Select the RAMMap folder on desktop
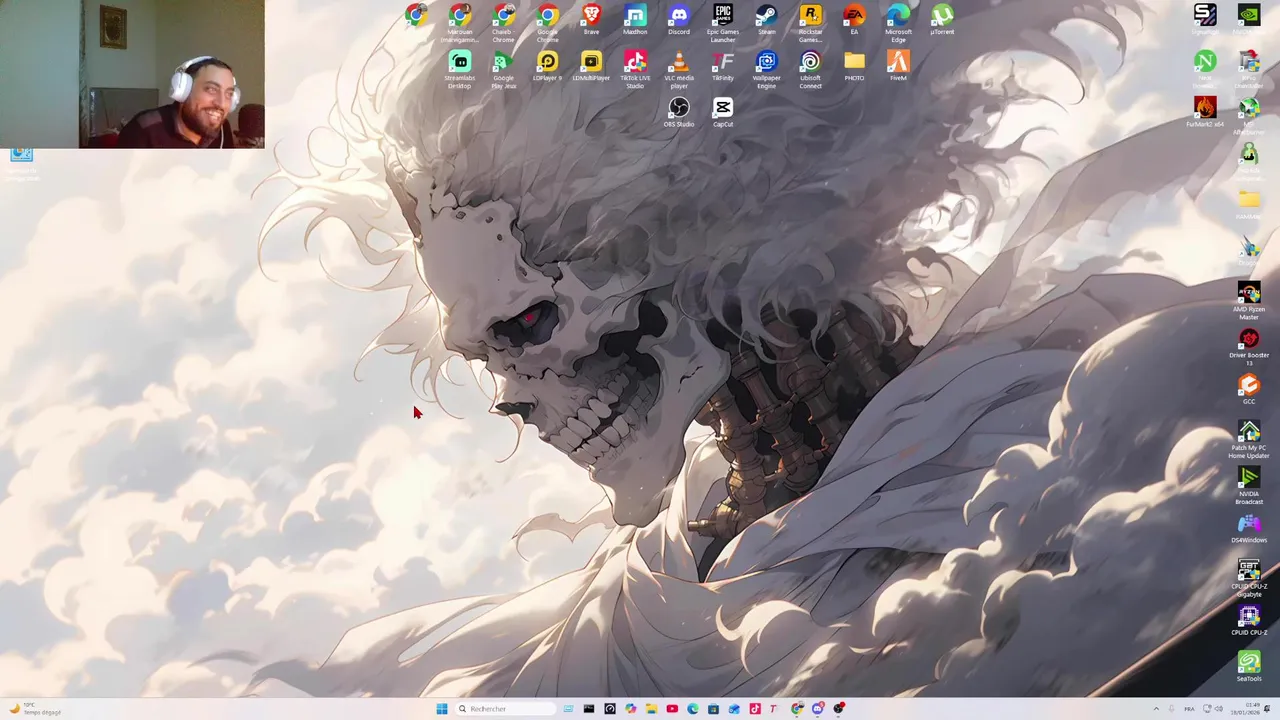Screen dimensions: 1280x720 tap(1249, 205)
